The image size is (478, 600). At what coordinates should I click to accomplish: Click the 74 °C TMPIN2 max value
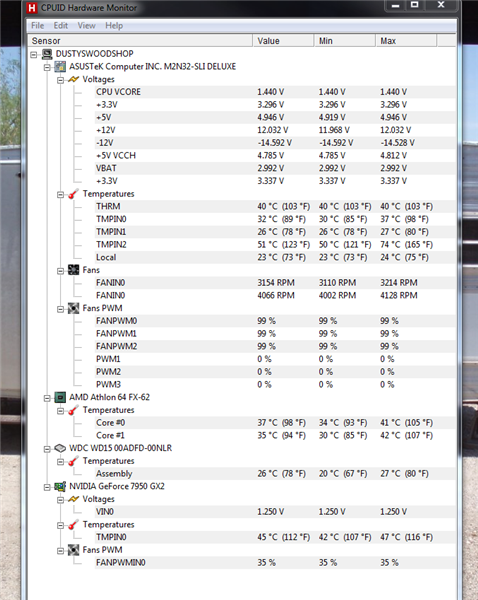click(406, 245)
